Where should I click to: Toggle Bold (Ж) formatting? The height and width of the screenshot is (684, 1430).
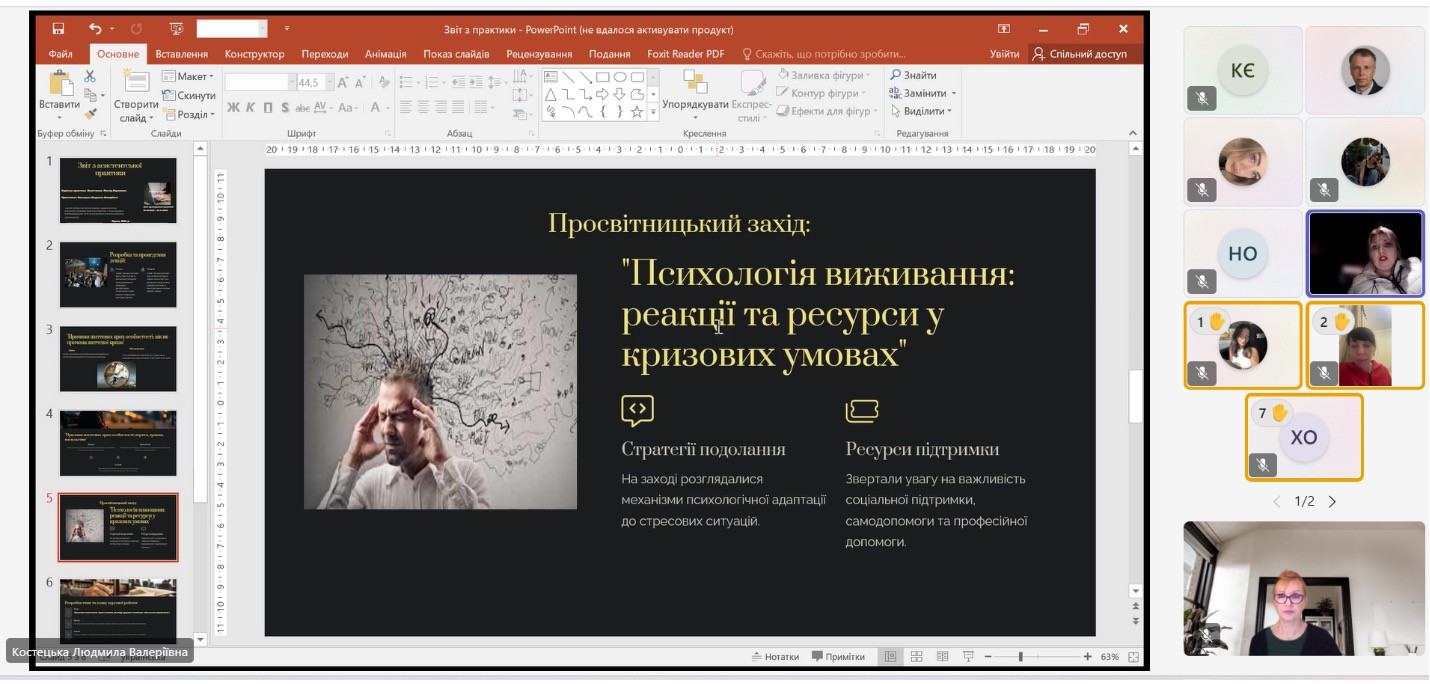(233, 108)
